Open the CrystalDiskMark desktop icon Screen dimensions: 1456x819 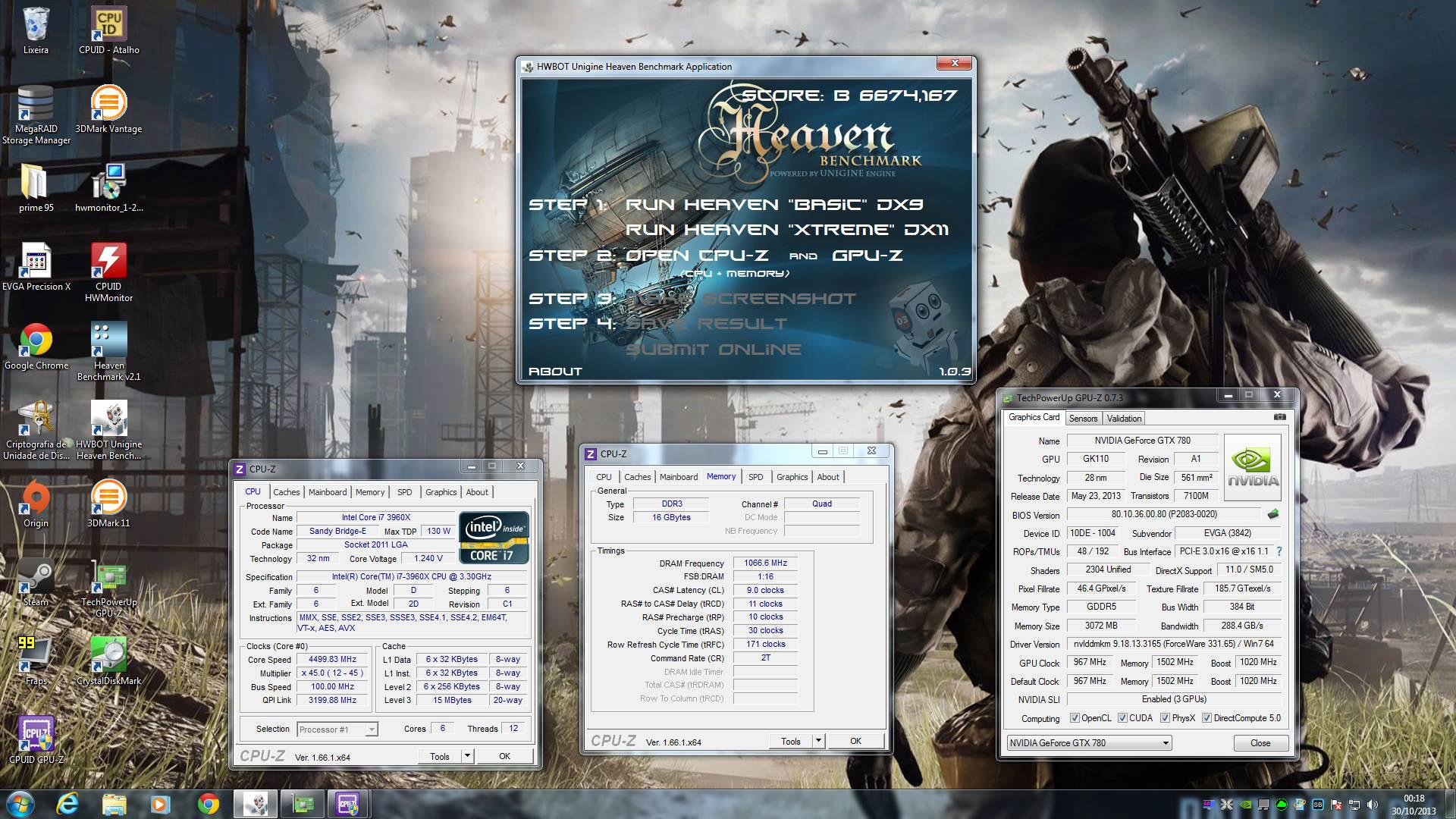tap(108, 661)
